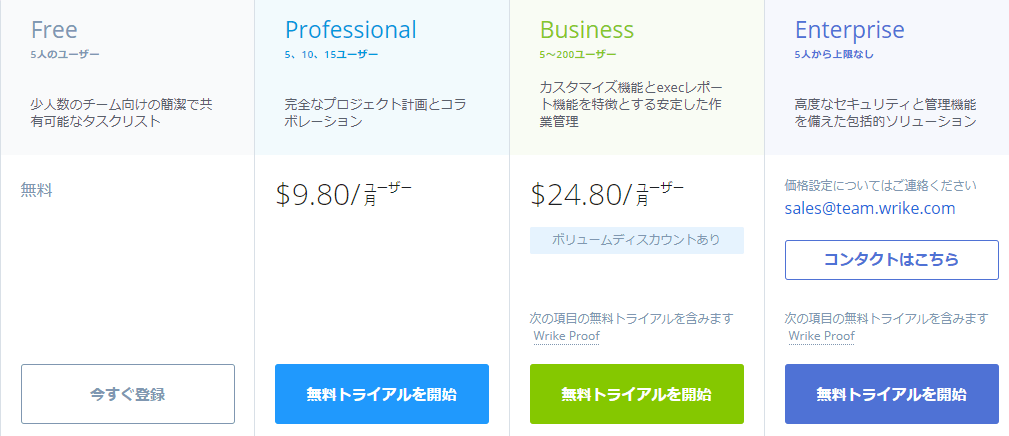Click the 今すぐ登録 button under Free
This screenshot has height=436, width=1009.
[128, 394]
